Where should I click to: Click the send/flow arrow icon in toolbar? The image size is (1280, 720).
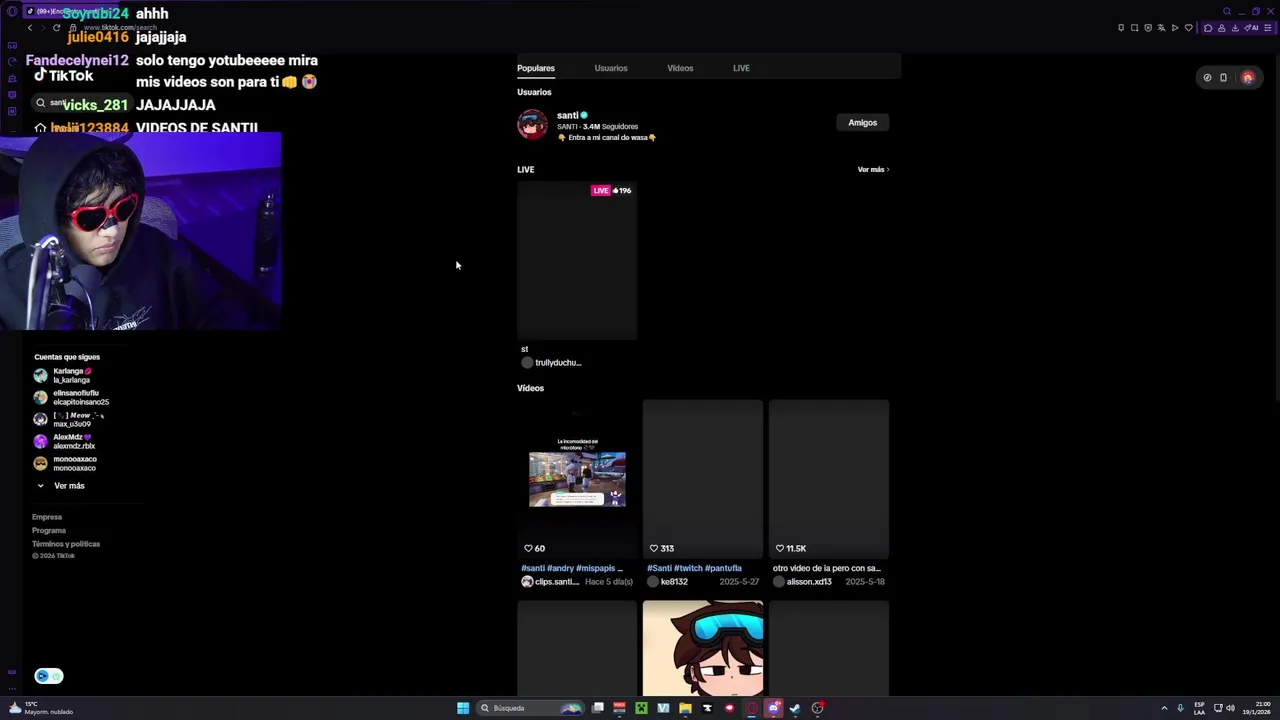pyautogui.click(x=1175, y=28)
